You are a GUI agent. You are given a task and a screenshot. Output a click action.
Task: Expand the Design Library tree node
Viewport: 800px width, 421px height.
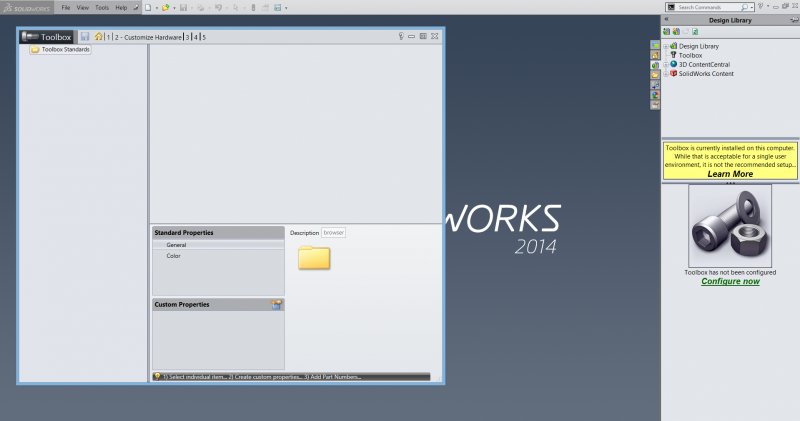(666, 46)
